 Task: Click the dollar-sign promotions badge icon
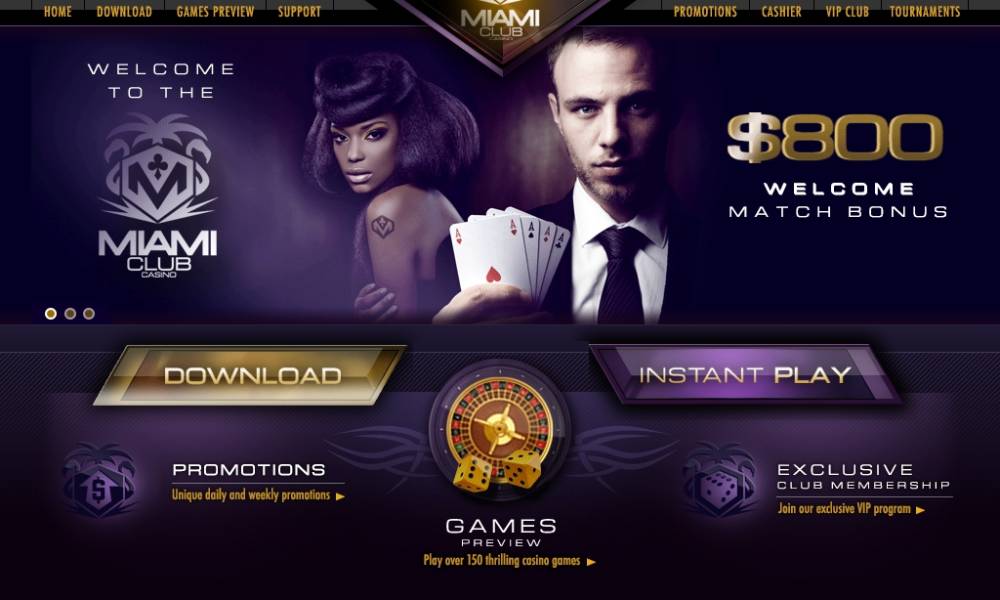tap(99, 480)
